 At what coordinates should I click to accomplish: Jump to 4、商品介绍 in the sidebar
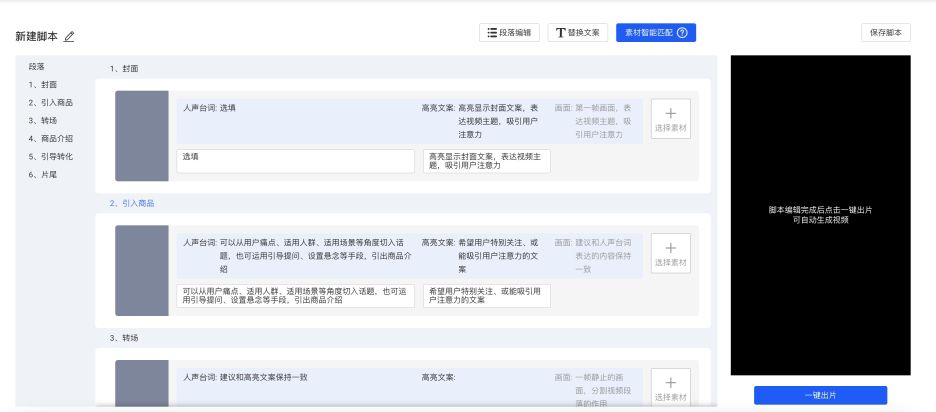pos(51,139)
